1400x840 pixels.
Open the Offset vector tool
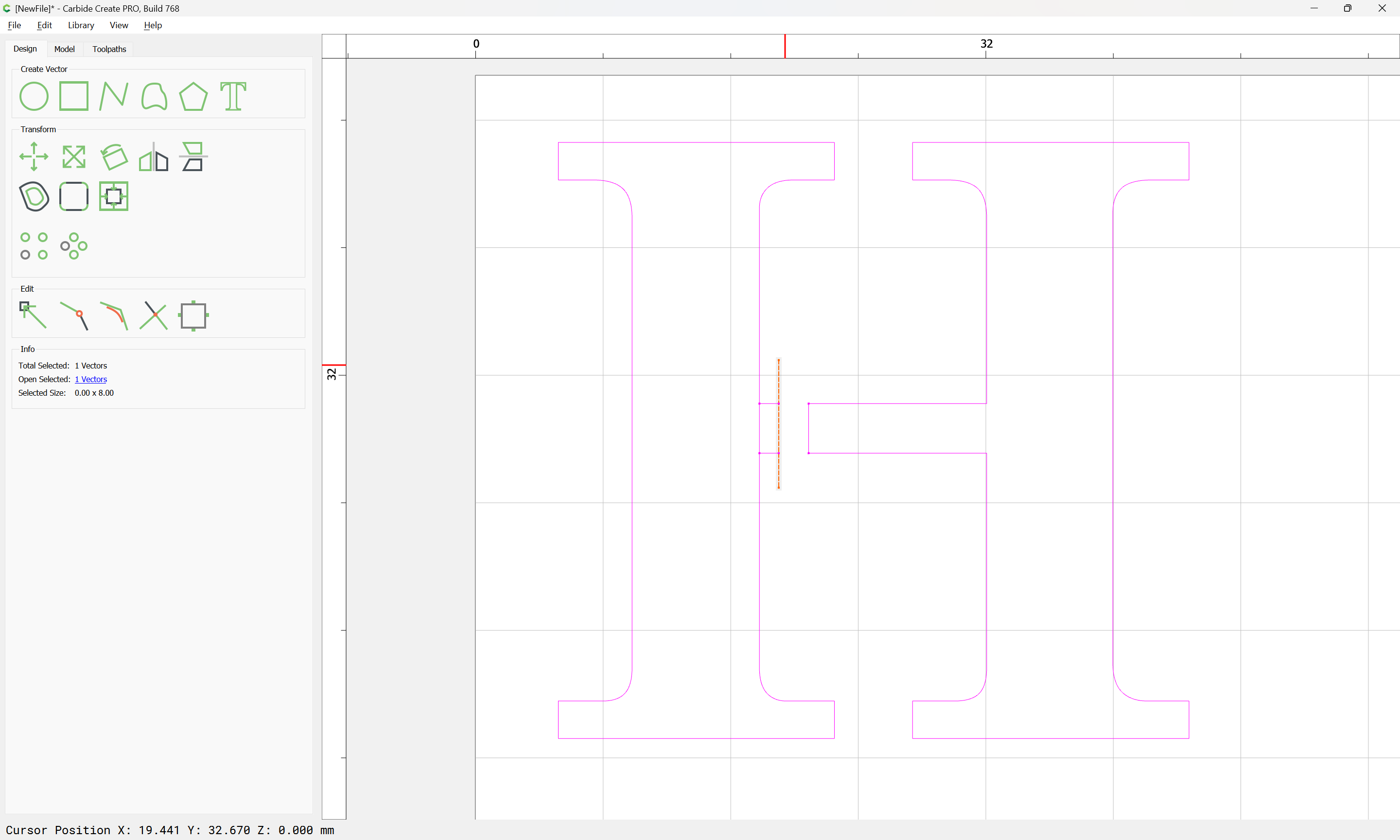click(34, 196)
